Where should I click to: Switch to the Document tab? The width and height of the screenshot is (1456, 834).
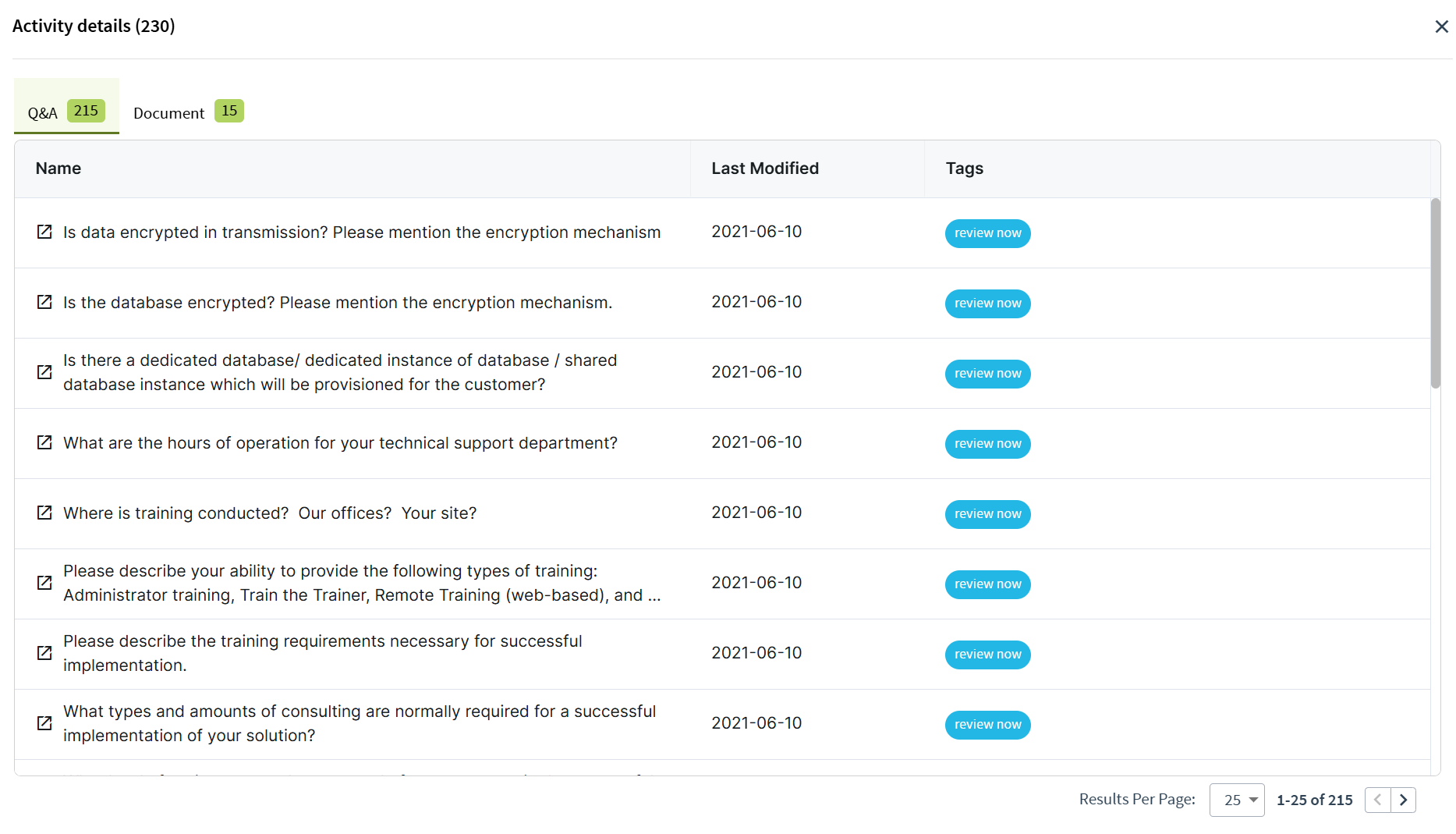coord(188,112)
